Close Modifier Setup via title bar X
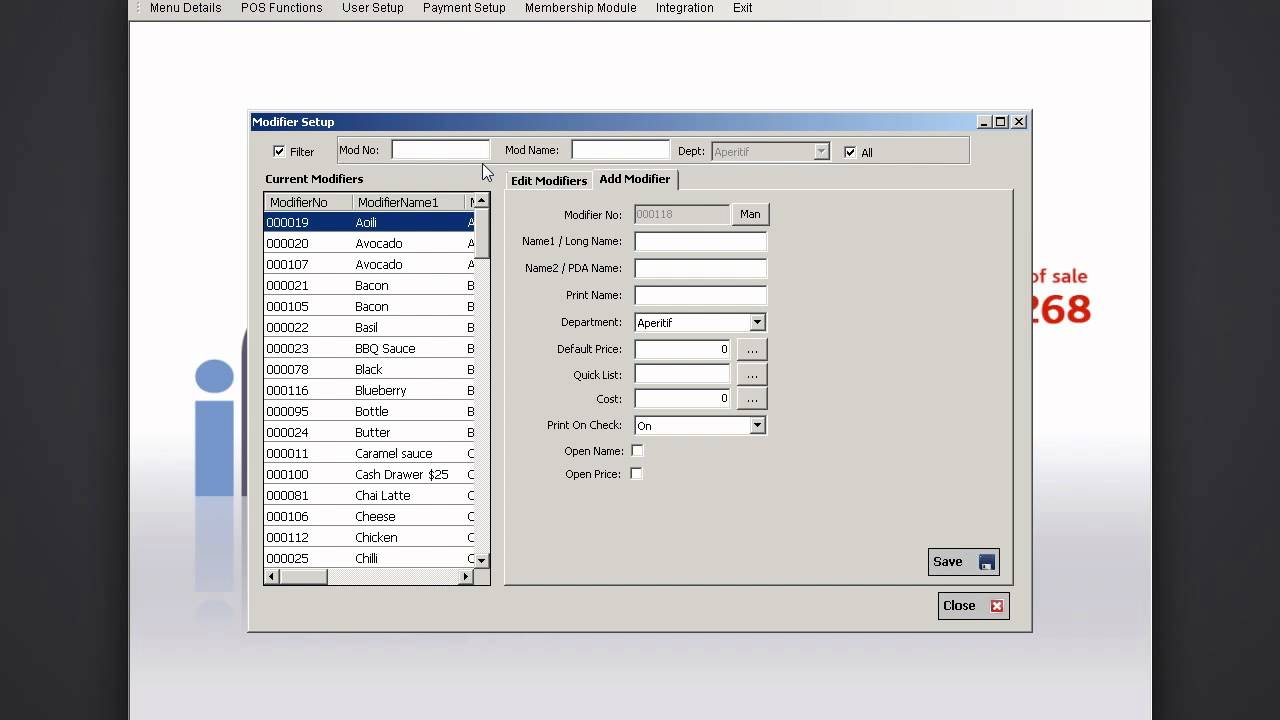This screenshot has height=720, width=1280. (x=1019, y=122)
